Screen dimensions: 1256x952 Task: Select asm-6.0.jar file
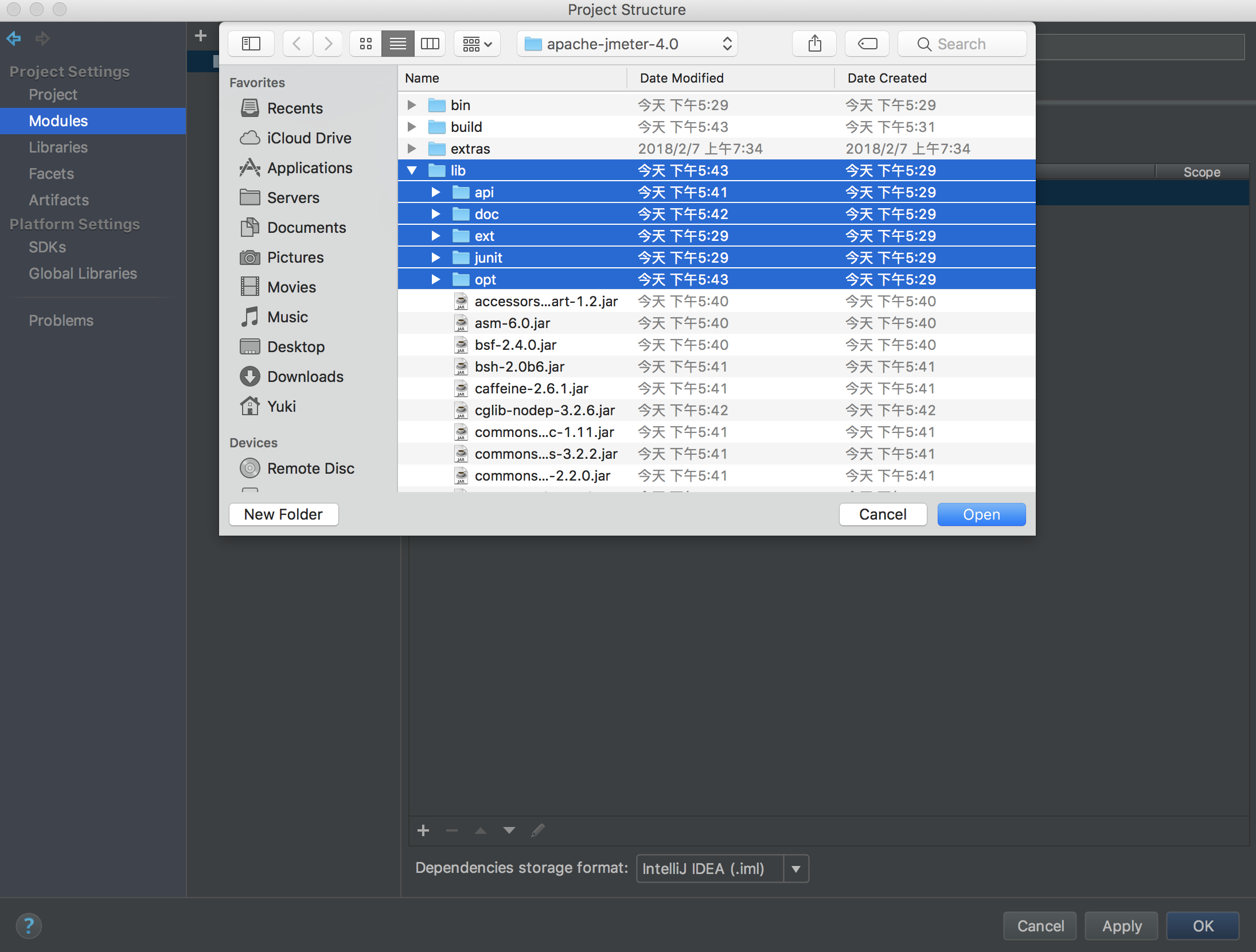pos(716,323)
